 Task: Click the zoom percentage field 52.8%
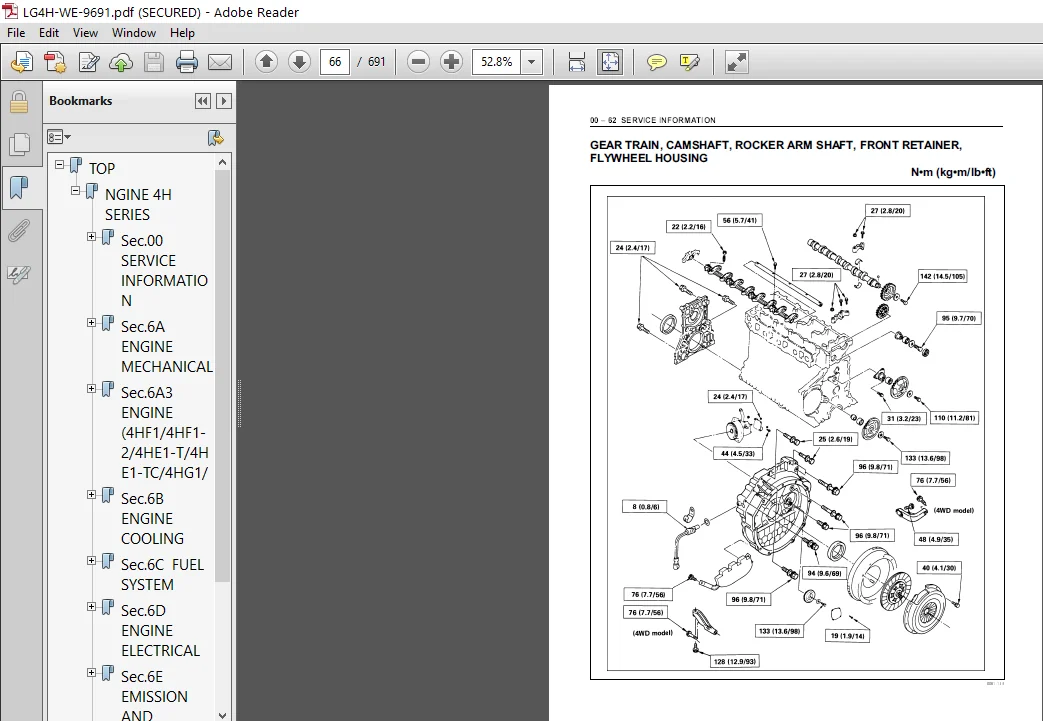point(496,62)
